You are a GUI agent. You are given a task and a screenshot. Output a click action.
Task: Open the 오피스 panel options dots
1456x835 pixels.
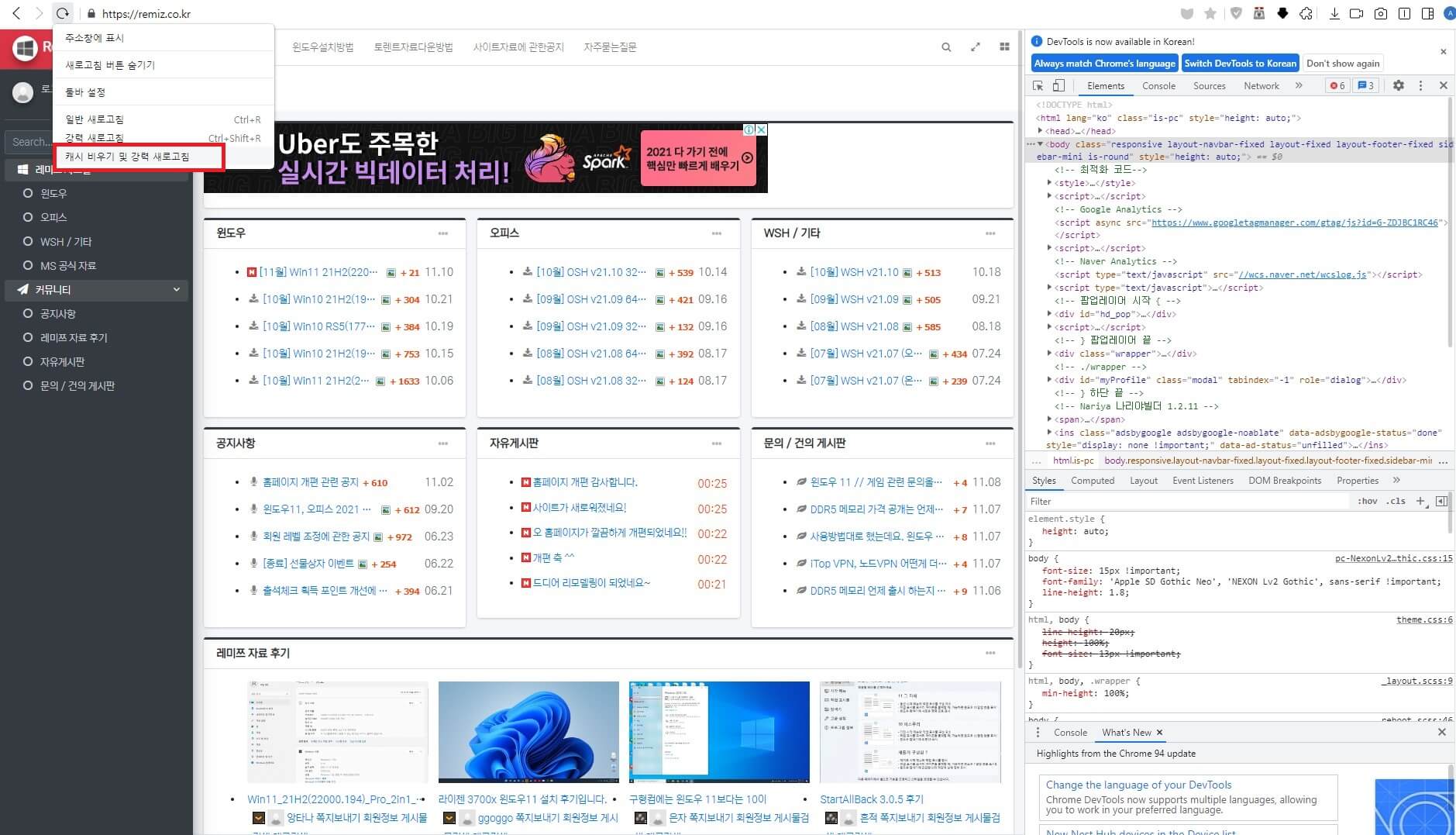(x=717, y=233)
